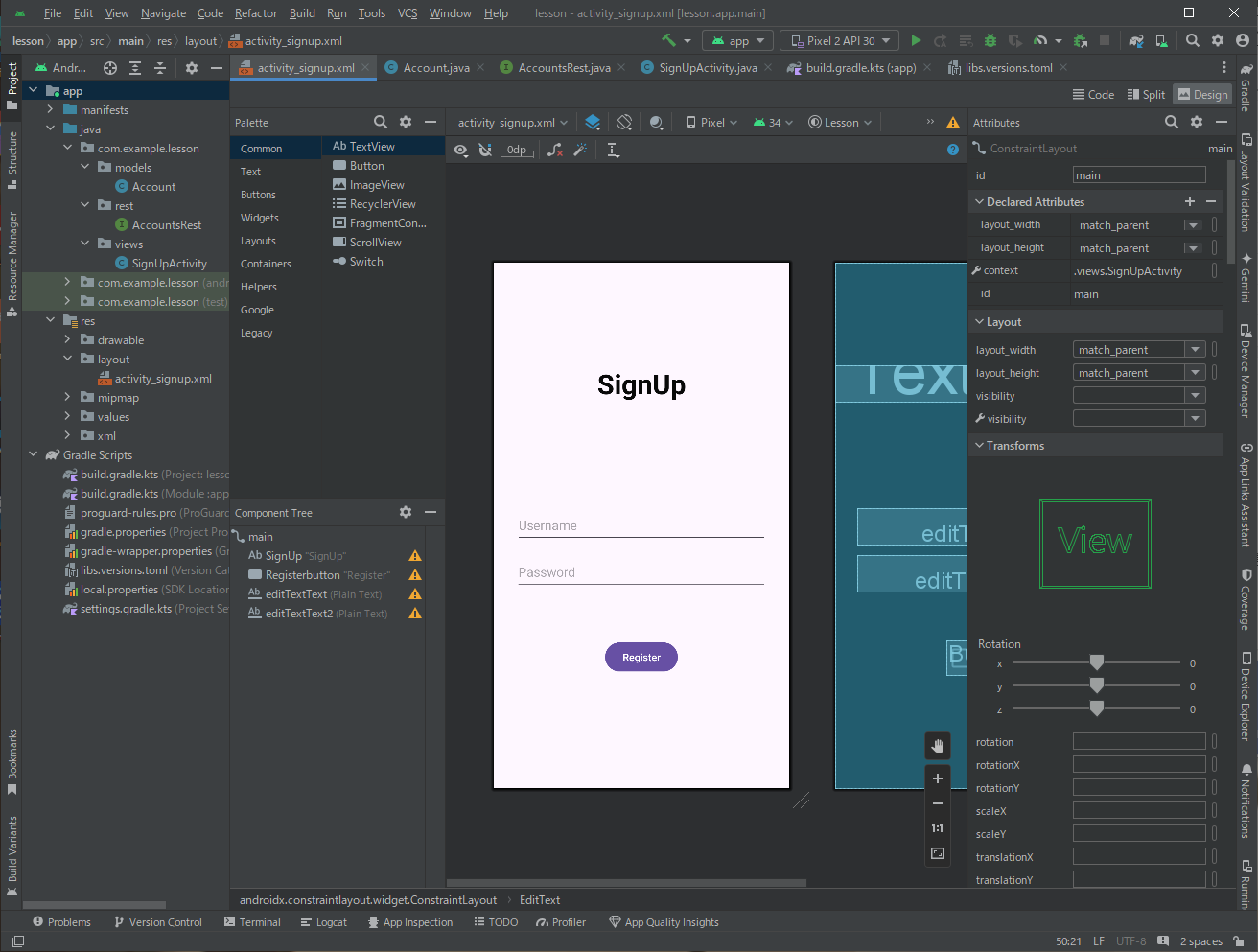Search the Palette with its magnifier icon
Screen dimensions: 1258x952
coord(381,122)
